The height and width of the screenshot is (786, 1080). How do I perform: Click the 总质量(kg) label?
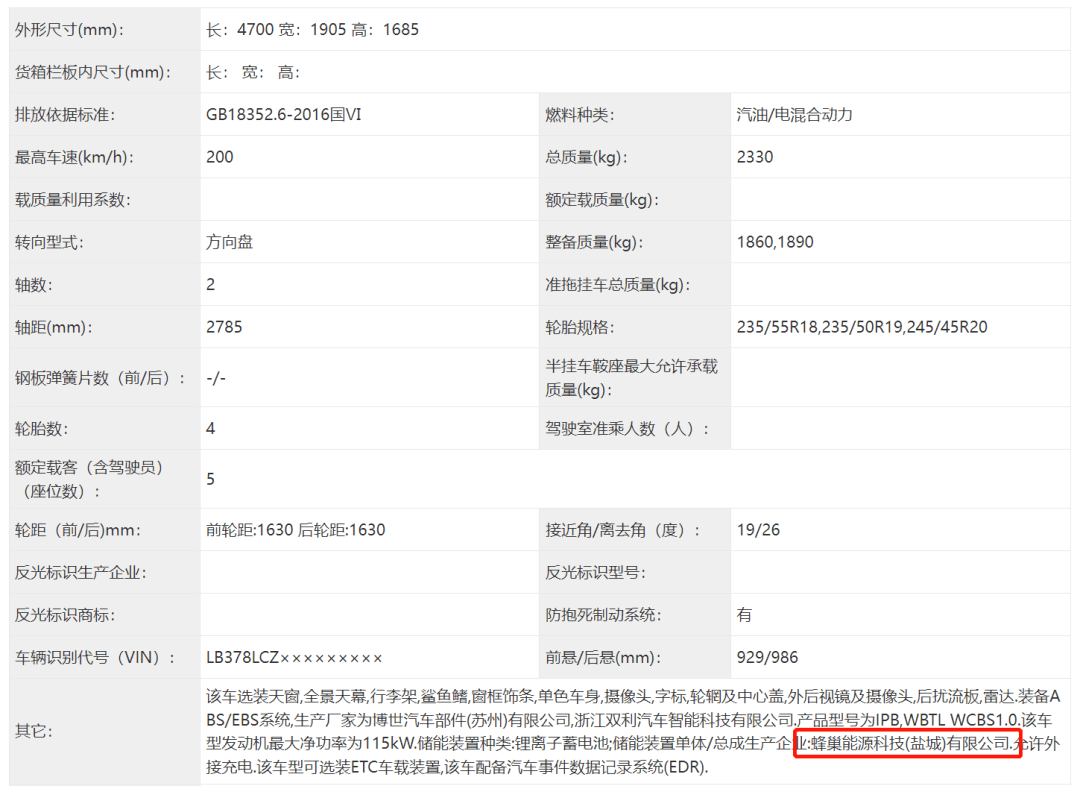point(586,157)
